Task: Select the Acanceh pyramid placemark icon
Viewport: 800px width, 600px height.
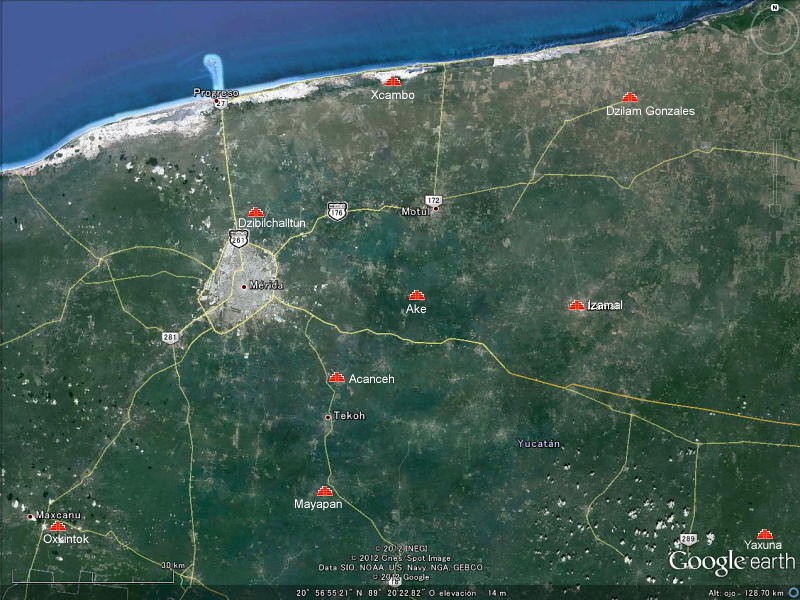Action: pyautogui.click(x=336, y=378)
